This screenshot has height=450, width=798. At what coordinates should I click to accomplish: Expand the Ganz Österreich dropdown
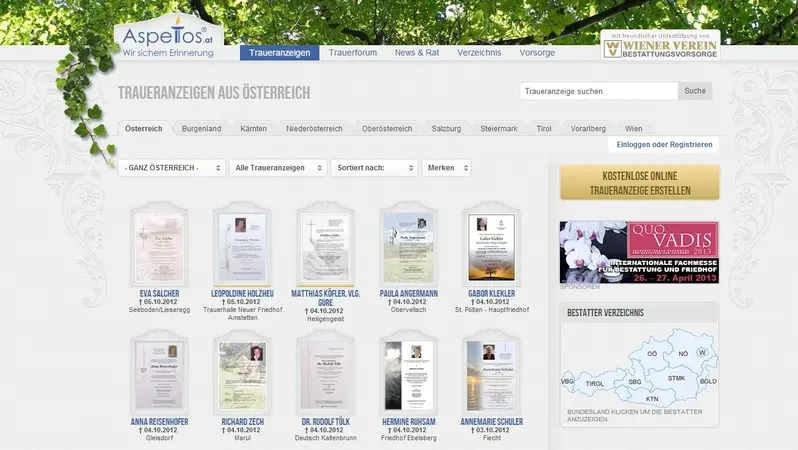pos(172,167)
